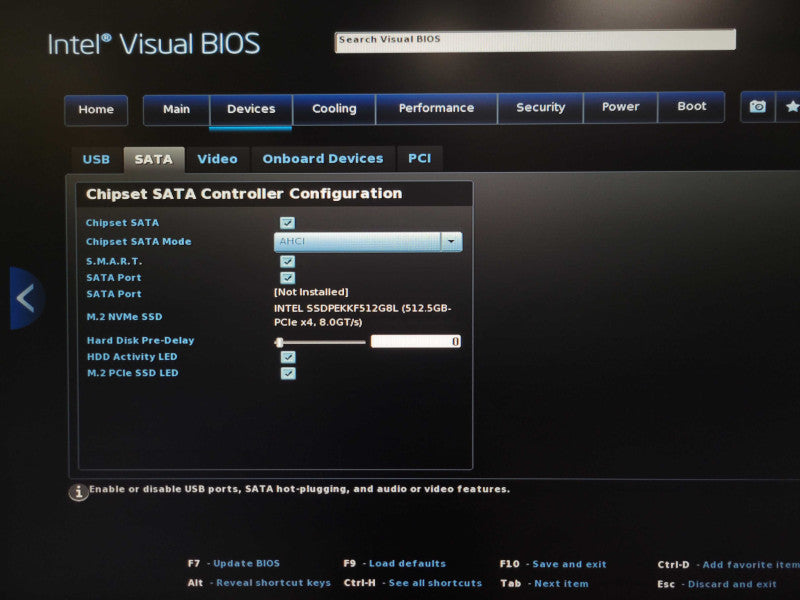The image size is (800, 600).
Task: Toggle the M.2 PCIe SSD LED checkbox
Action: (x=288, y=373)
